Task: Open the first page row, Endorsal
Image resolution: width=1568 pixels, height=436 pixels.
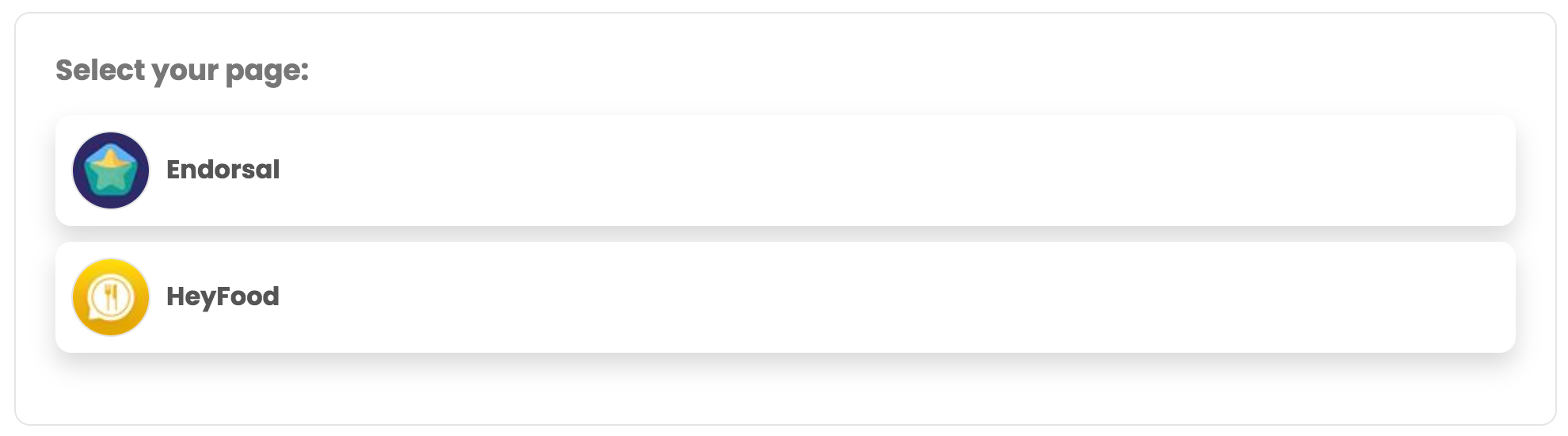Action: coord(784,170)
